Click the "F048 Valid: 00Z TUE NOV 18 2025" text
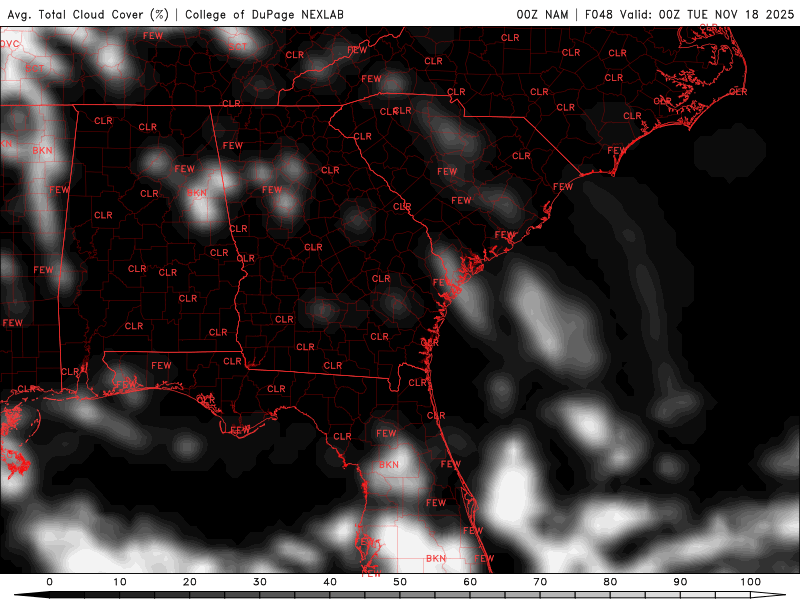The height and width of the screenshot is (600, 800). (689, 15)
